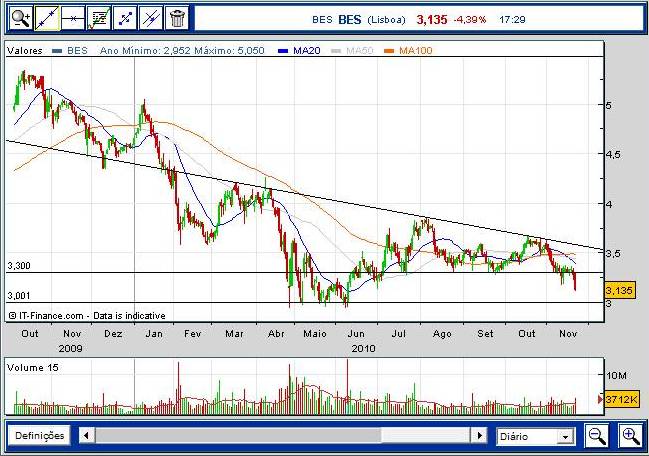Click the 3,135 current price label

click(619, 290)
